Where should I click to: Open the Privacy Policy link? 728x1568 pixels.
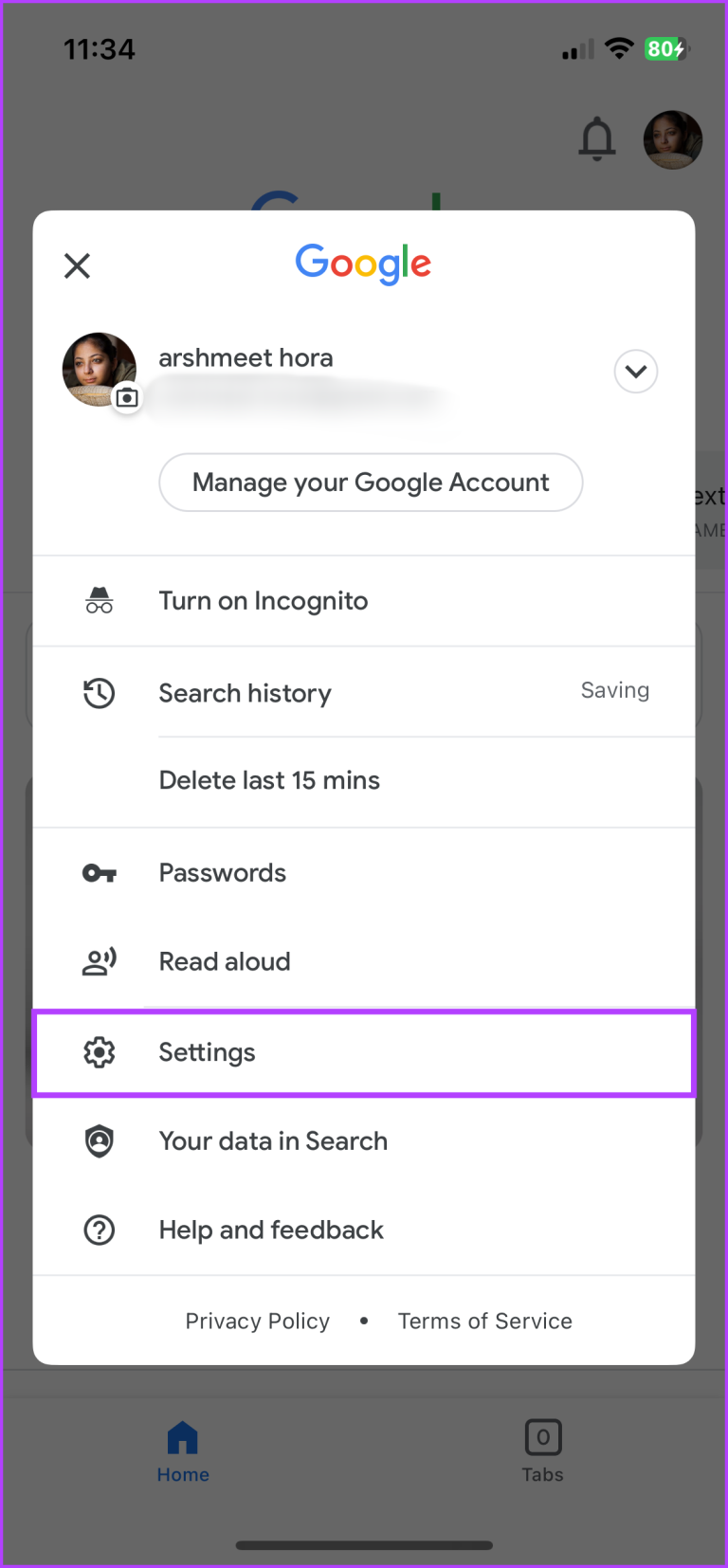(257, 1320)
